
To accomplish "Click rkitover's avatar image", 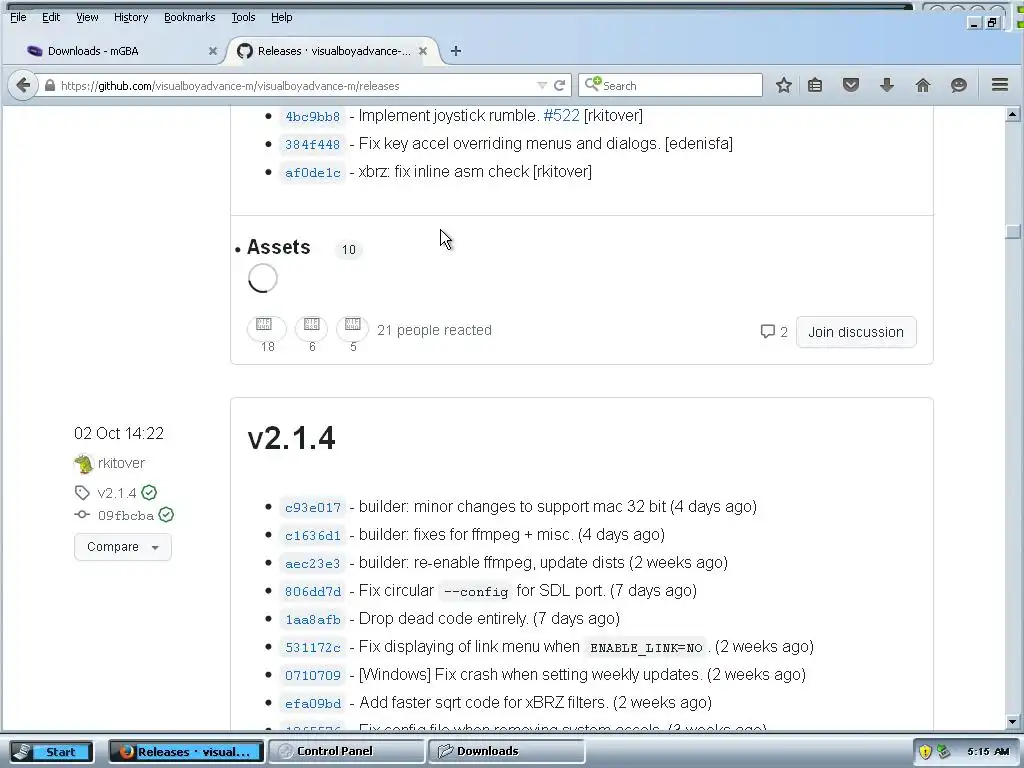I will pyautogui.click(x=84, y=464).
